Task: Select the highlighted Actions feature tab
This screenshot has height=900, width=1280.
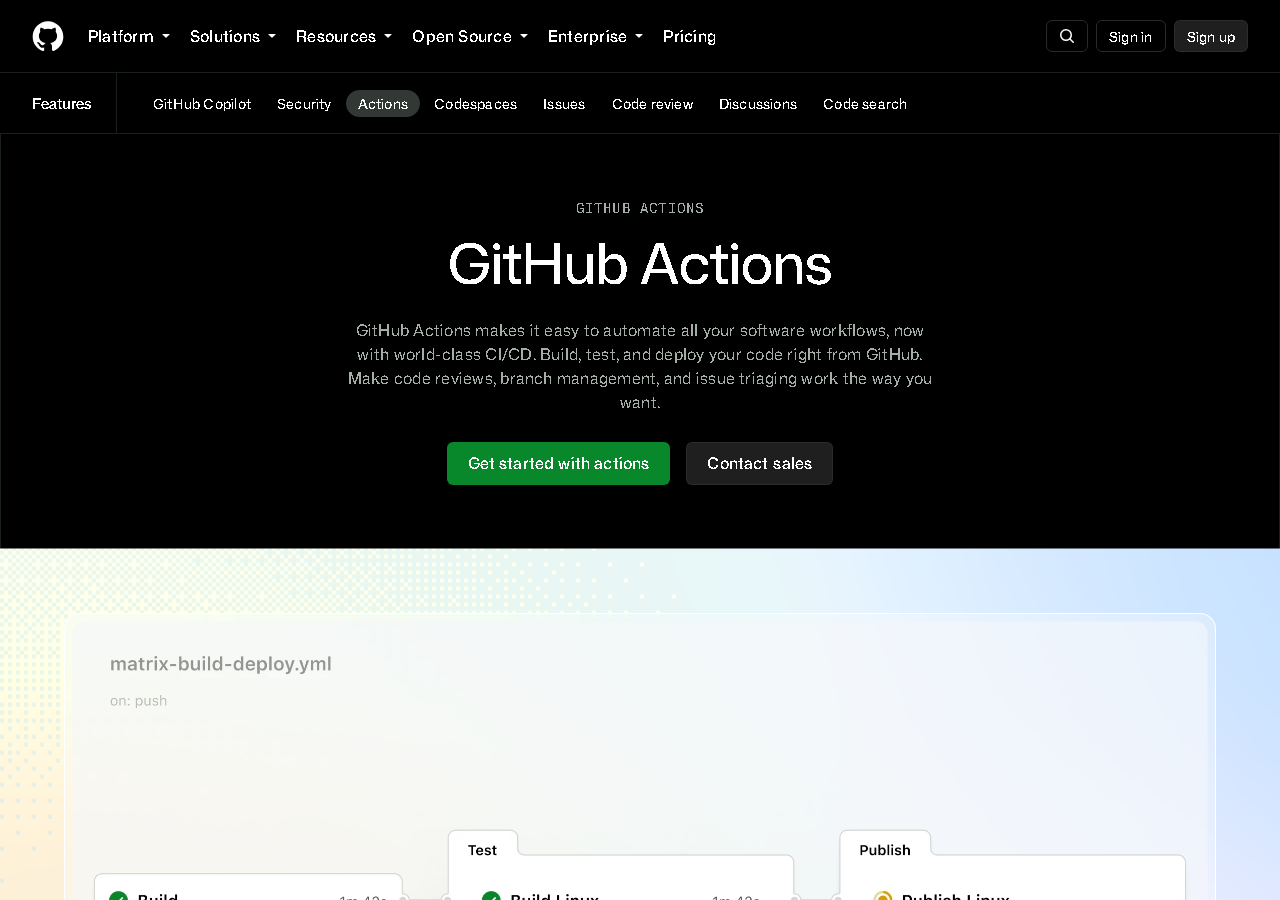Action: [x=383, y=104]
